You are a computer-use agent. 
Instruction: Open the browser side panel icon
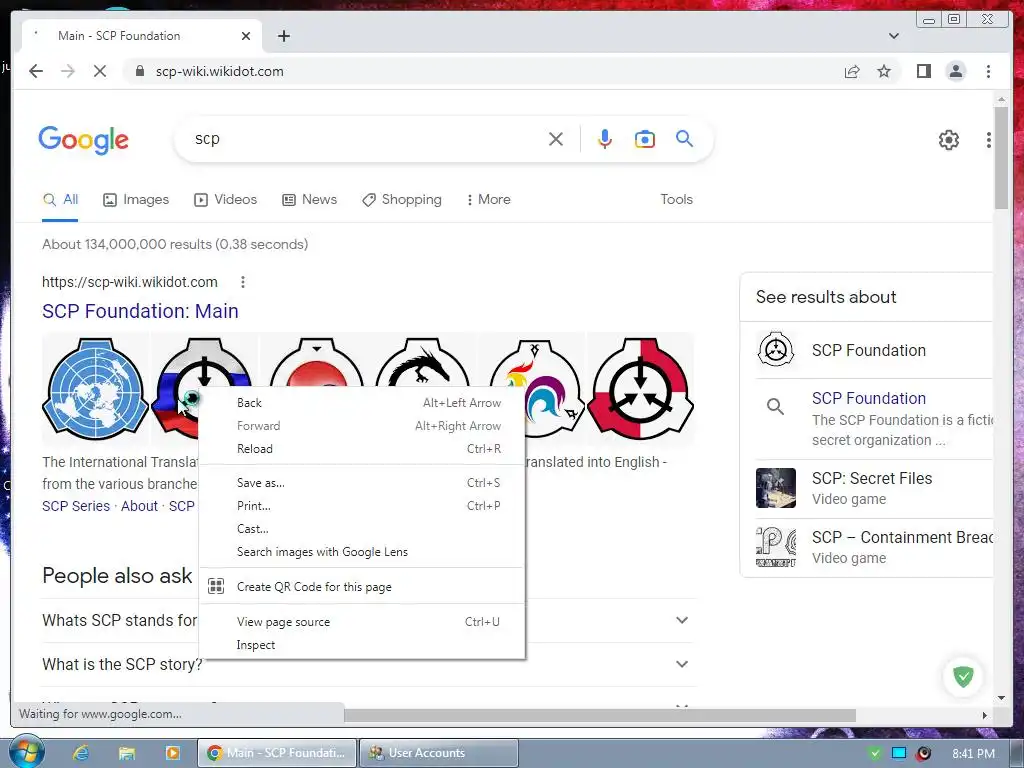[923, 71]
